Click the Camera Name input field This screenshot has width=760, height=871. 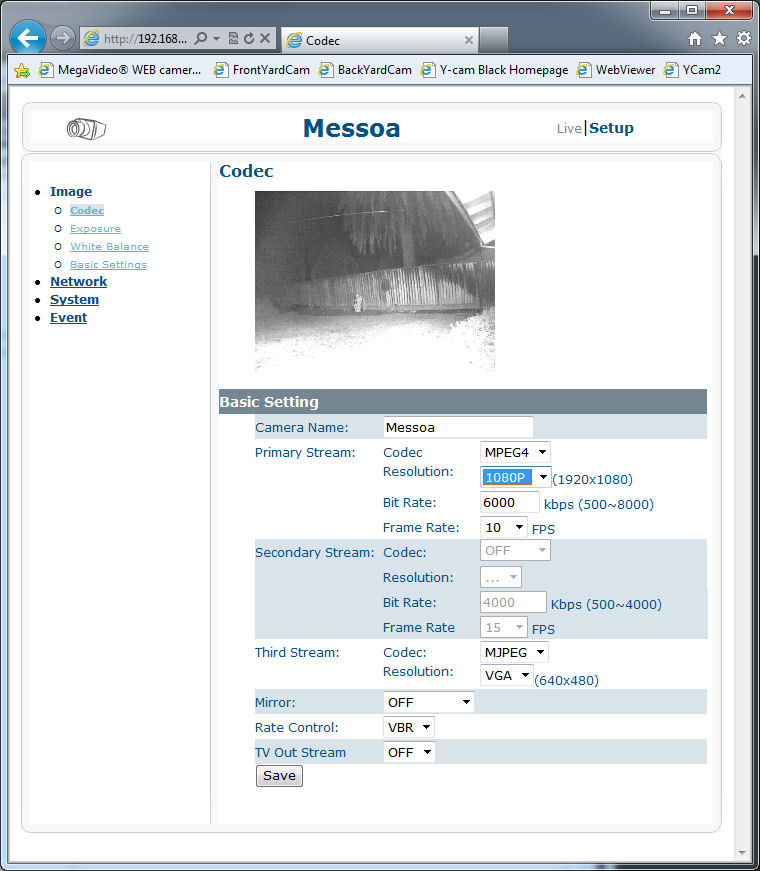pos(458,427)
